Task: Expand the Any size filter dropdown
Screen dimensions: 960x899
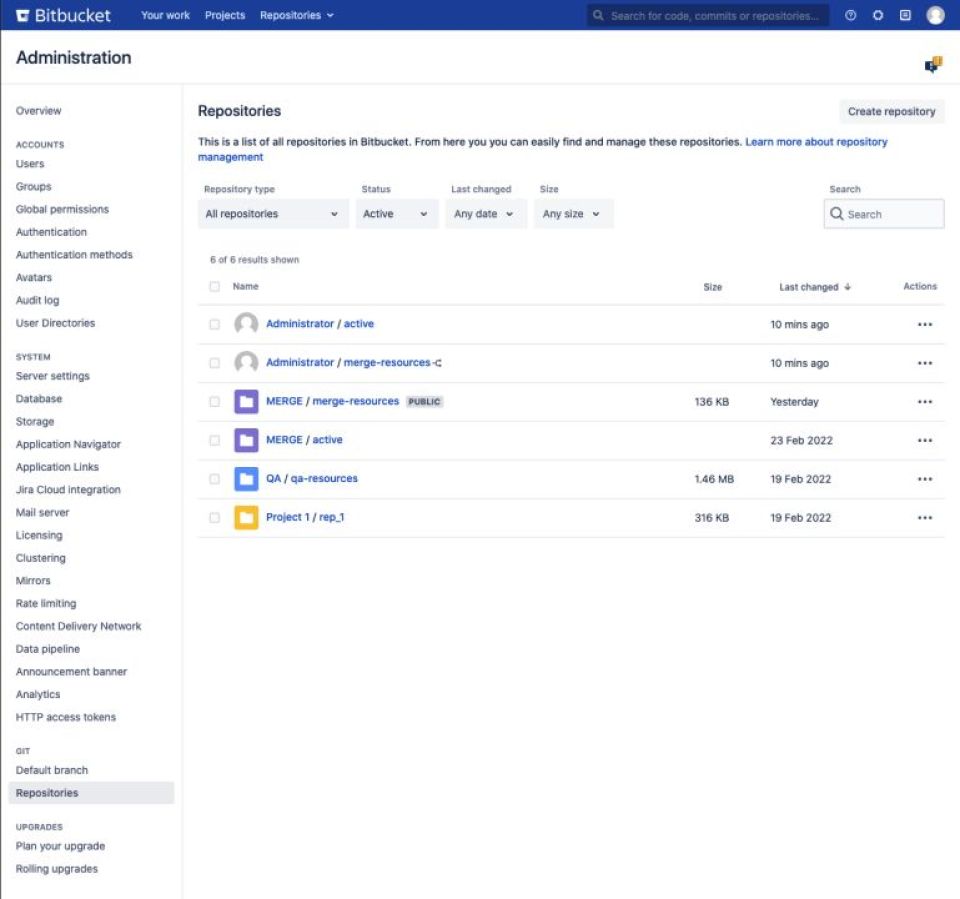Action: tap(573, 214)
